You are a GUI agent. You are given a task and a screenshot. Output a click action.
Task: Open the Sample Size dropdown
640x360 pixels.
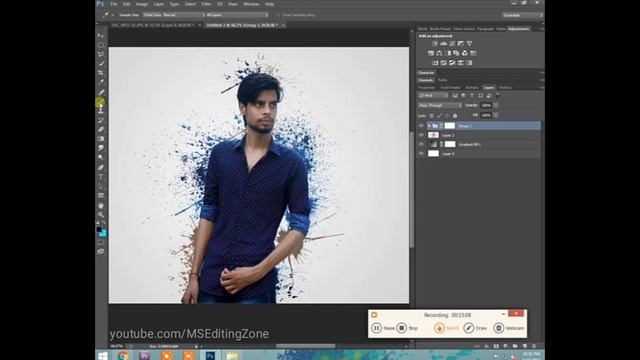[174, 15]
